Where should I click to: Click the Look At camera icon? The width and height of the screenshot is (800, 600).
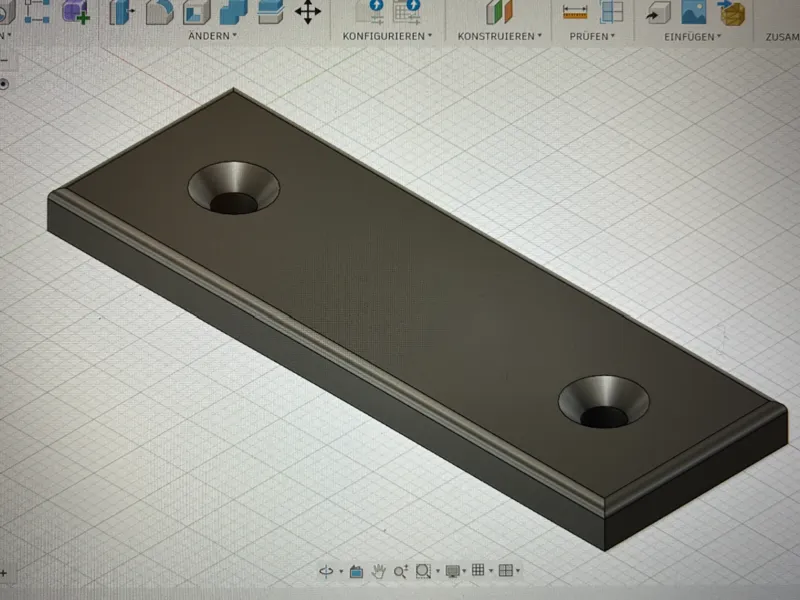(356, 571)
